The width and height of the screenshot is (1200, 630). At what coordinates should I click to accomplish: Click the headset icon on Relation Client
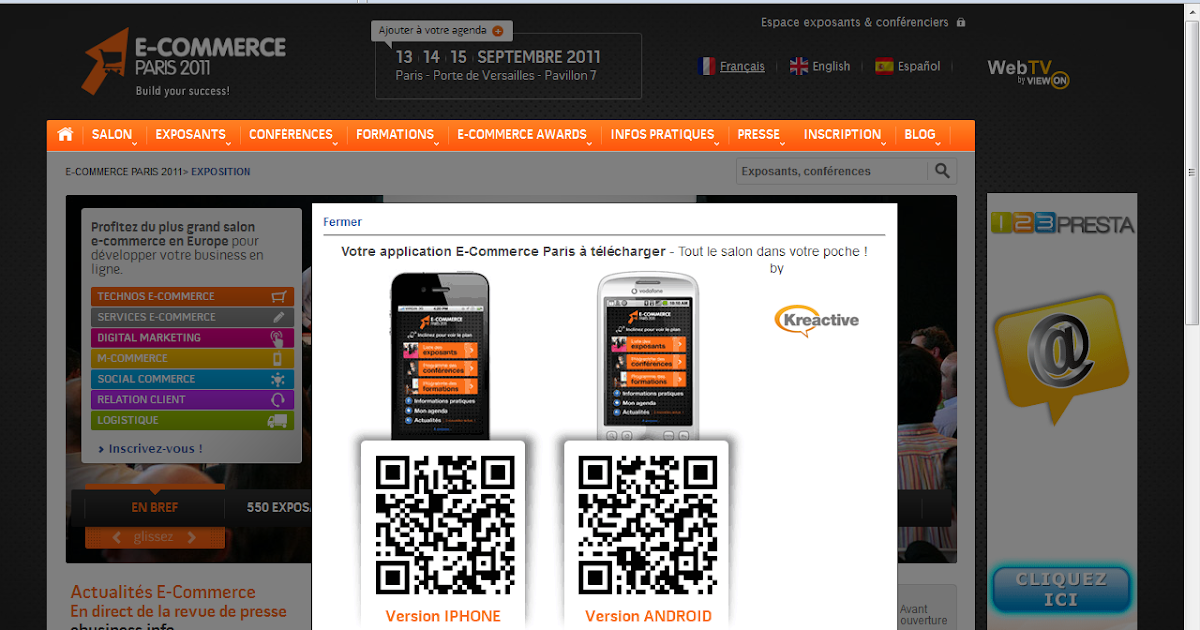[278, 400]
